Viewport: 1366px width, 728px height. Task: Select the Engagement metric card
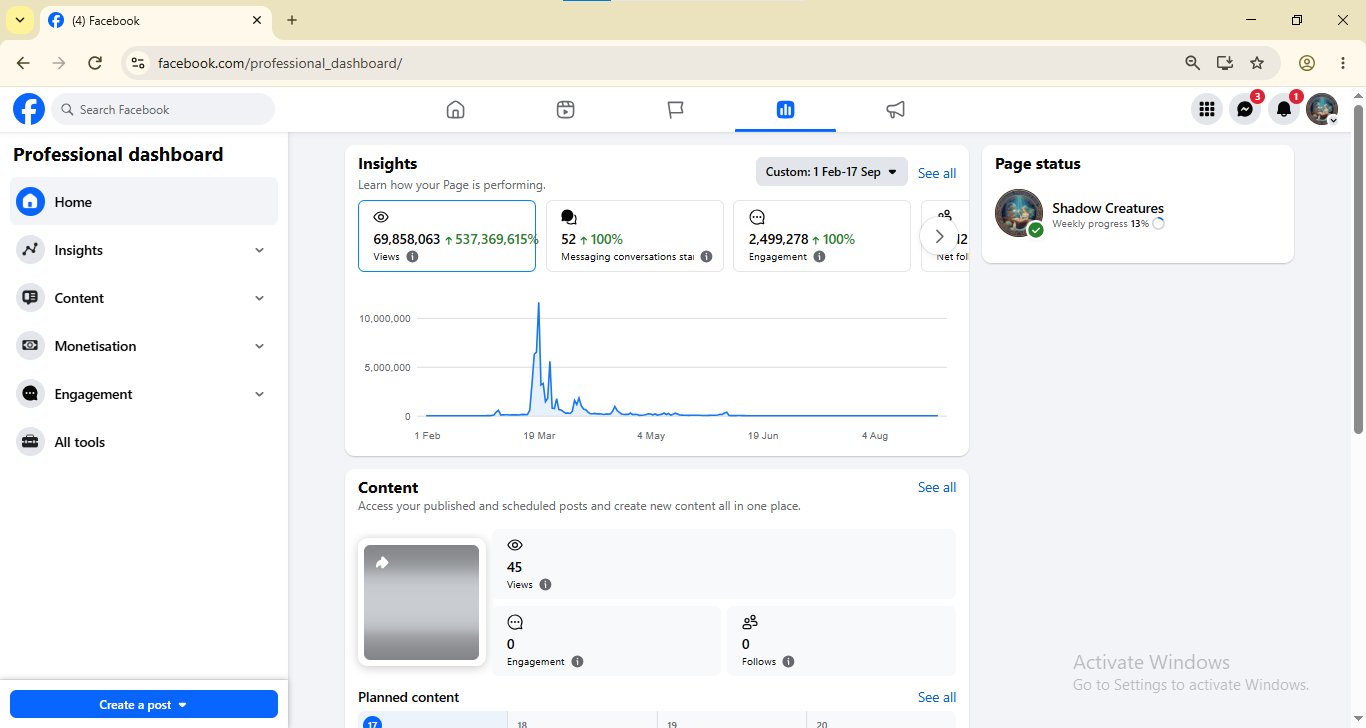tap(822, 236)
